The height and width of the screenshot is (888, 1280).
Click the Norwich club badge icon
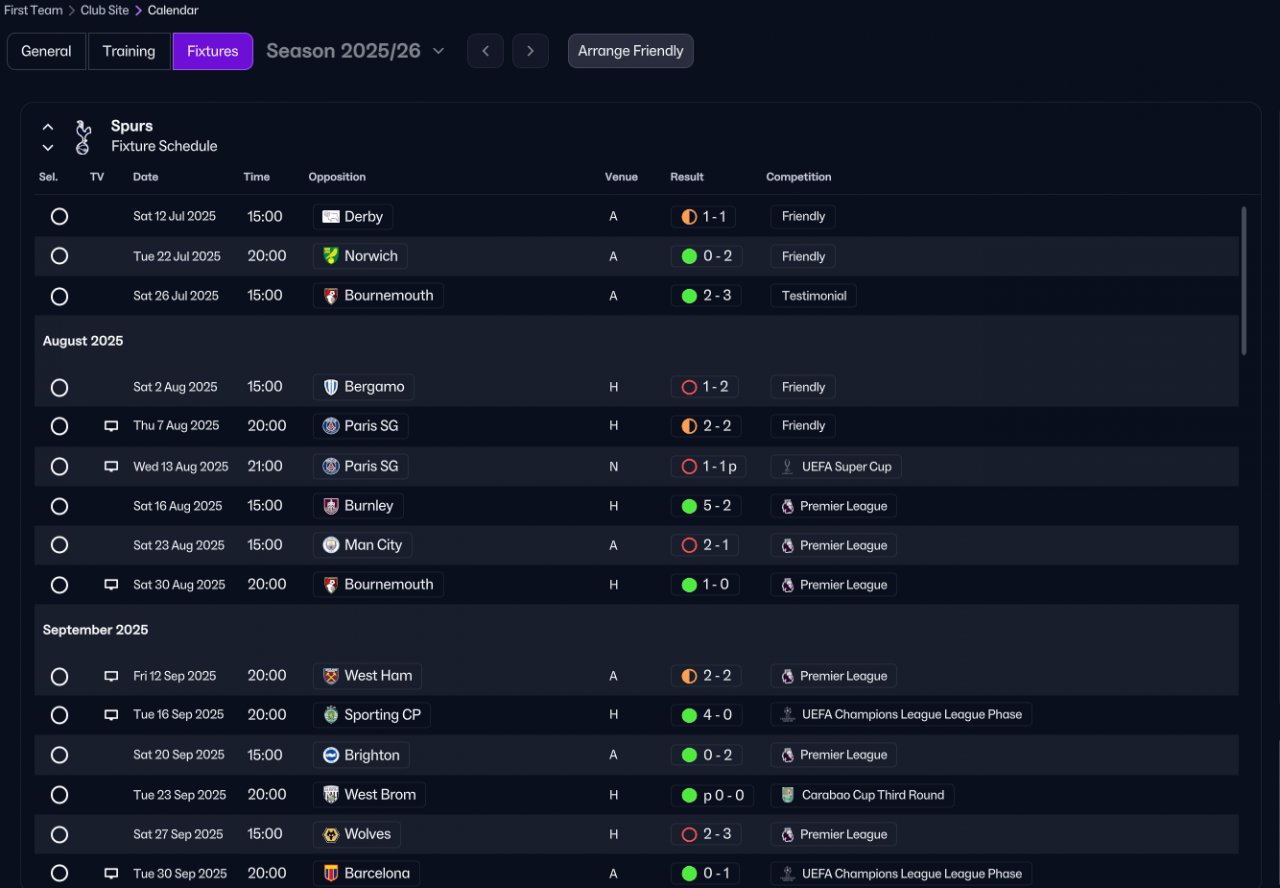(331, 256)
